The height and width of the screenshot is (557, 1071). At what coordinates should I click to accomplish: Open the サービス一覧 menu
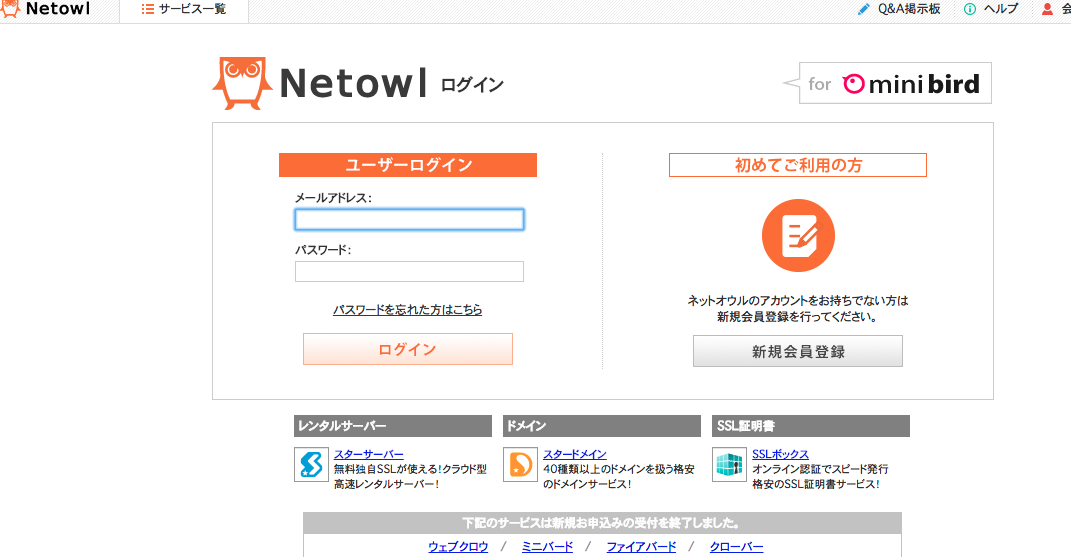[x=184, y=10]
